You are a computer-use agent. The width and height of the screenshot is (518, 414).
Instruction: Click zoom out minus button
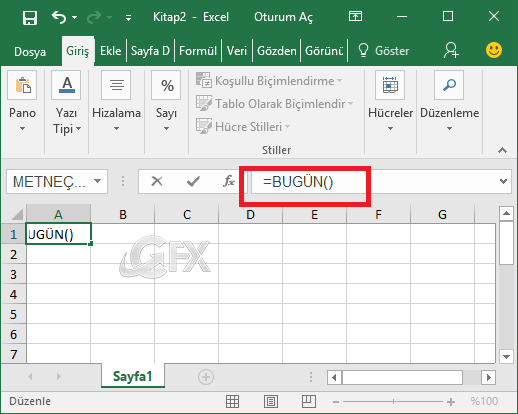tap(336, 402)
